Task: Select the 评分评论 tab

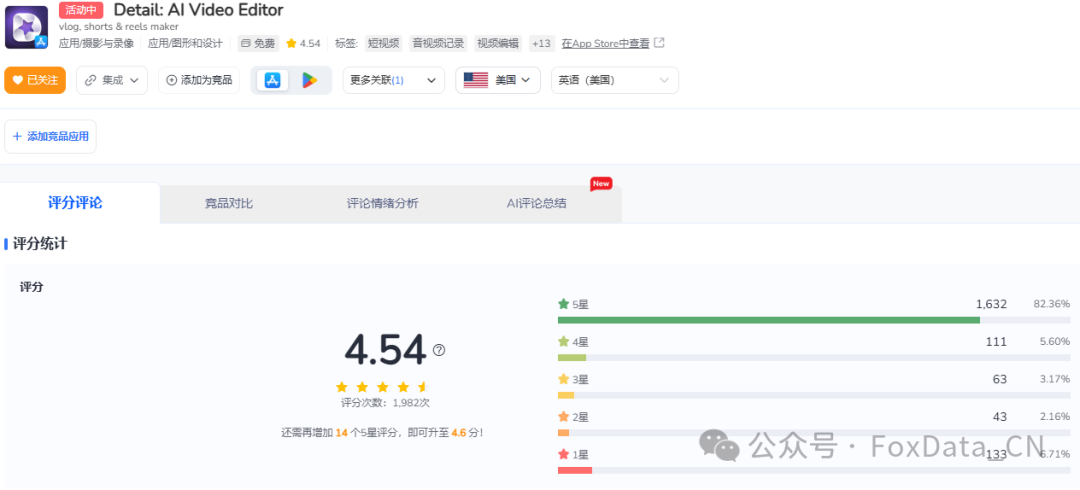Action: pyautogui.click(x=75, y=203)
